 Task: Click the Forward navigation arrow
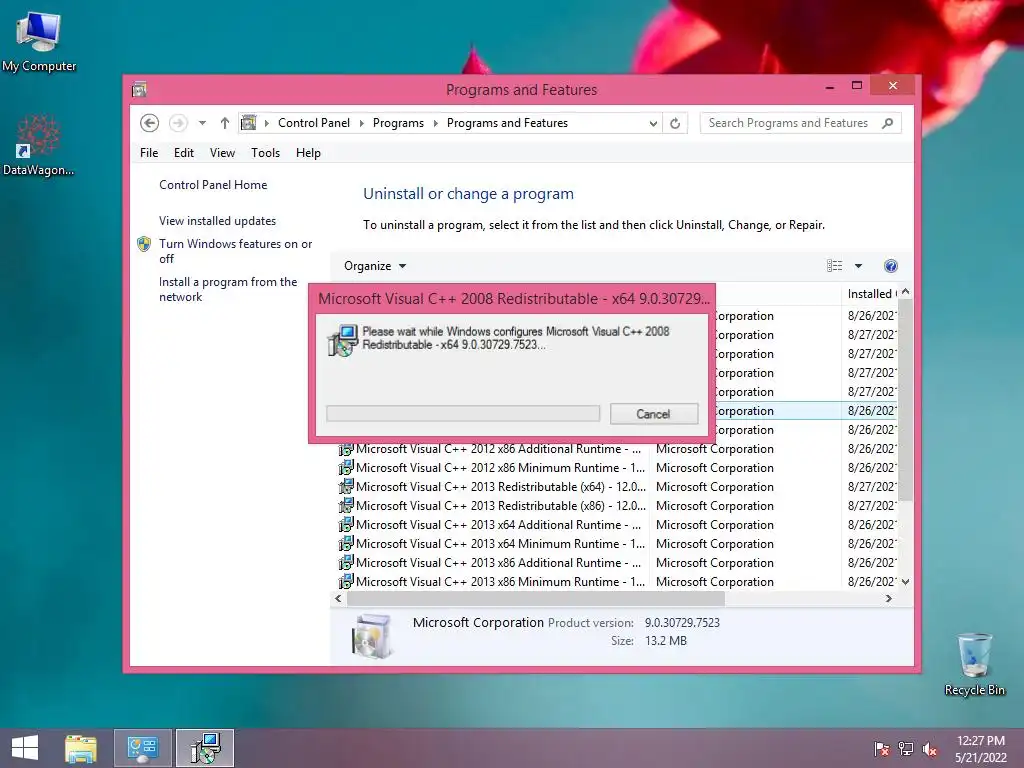[x=178, y=123]
